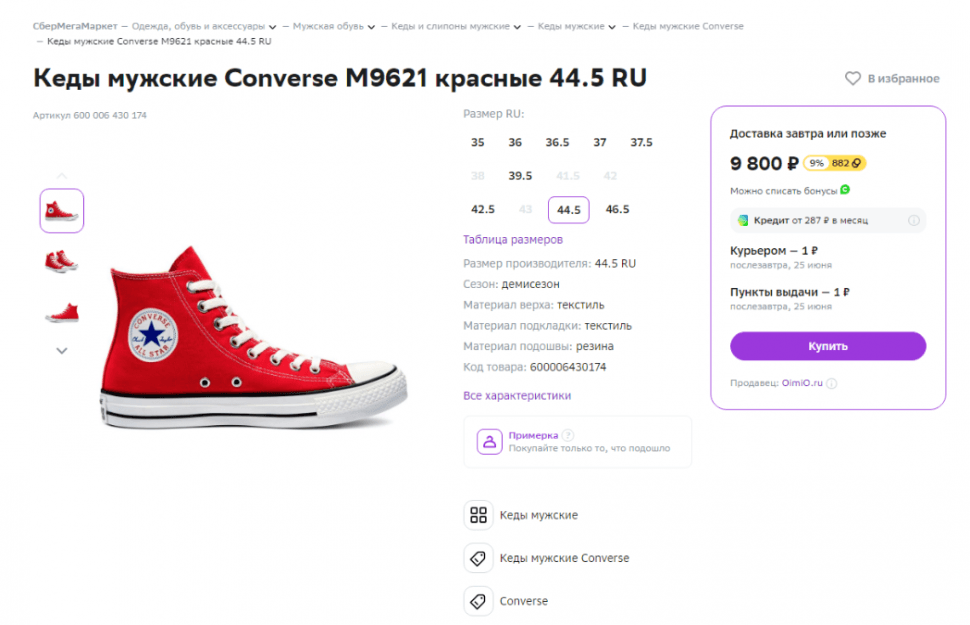Pick size 39.5
The width and height of the screenshot is (970, 625).
tap(520, 176)
